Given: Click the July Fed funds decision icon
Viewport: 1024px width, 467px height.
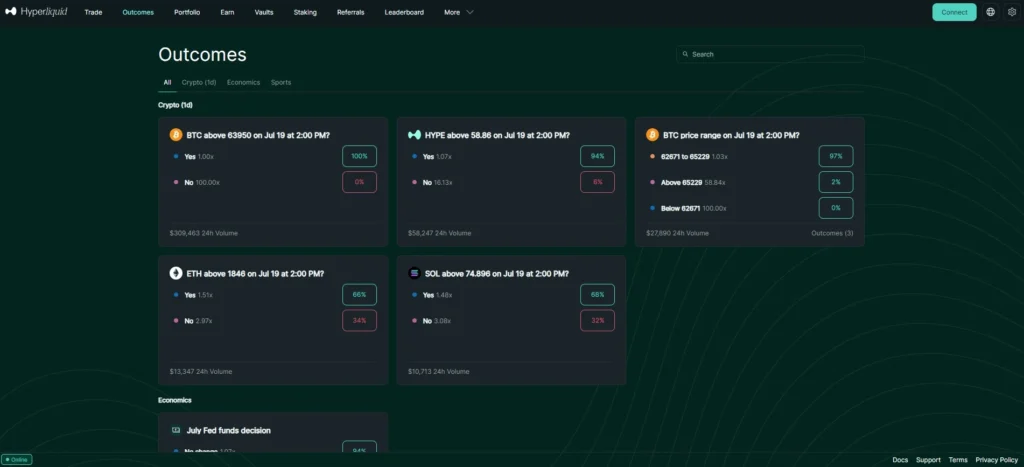Looking at the screenshot, I should [x=176, y=430].
